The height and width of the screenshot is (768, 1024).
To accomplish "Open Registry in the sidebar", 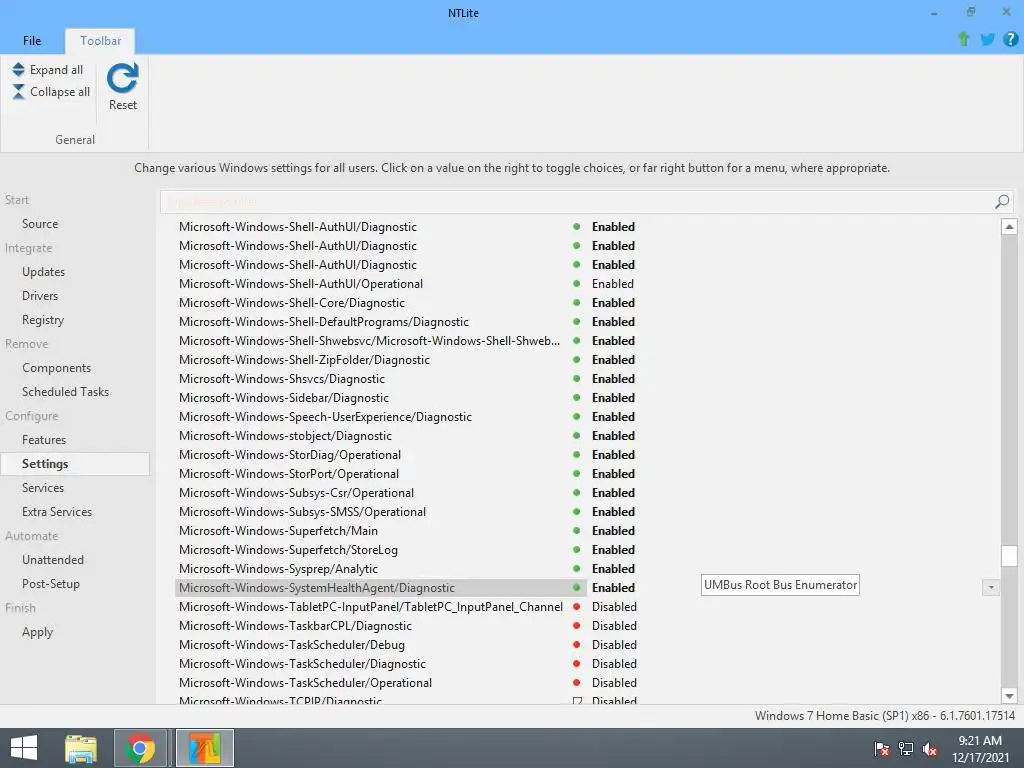I will point(42,320).
